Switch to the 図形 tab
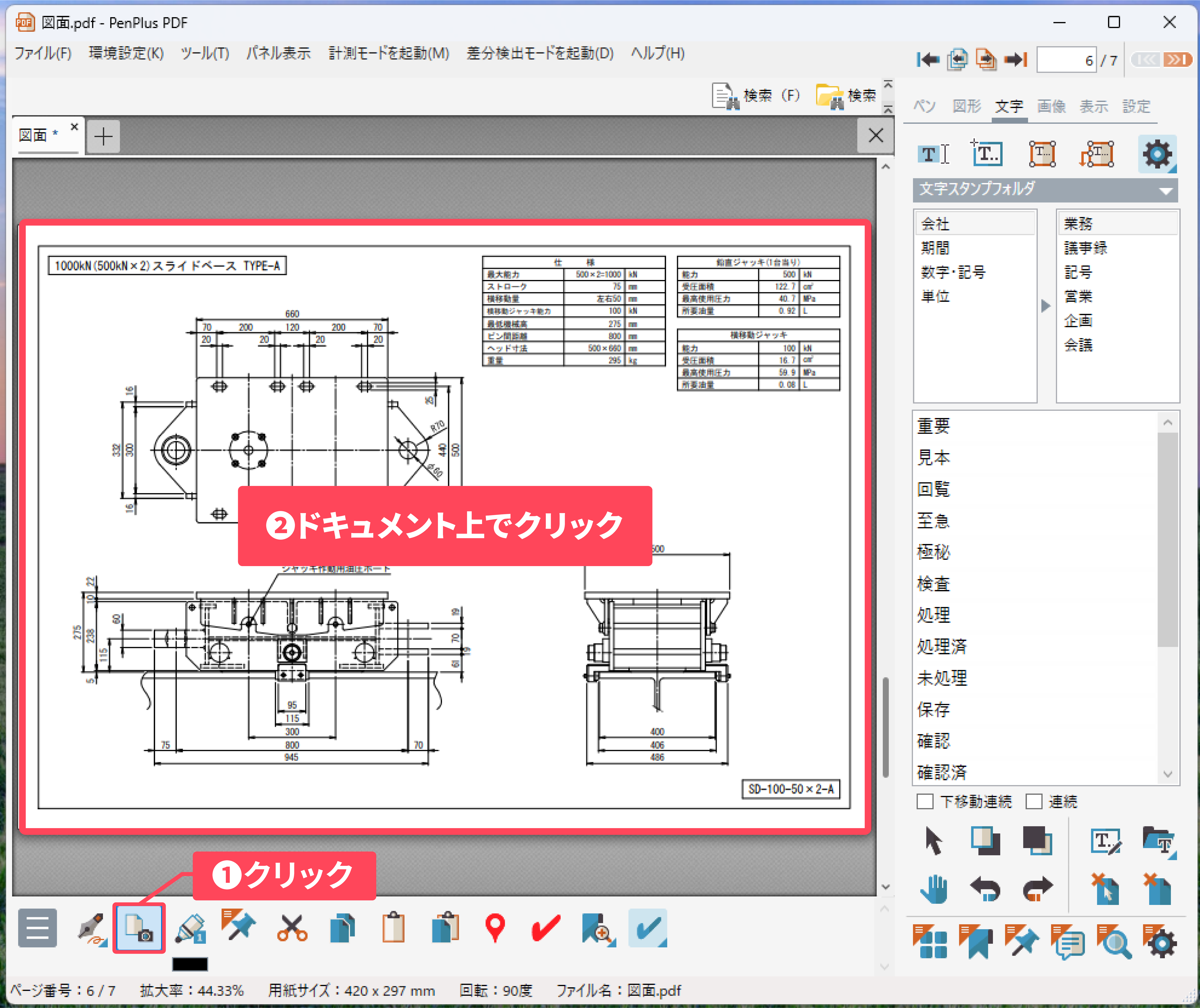 967,106
